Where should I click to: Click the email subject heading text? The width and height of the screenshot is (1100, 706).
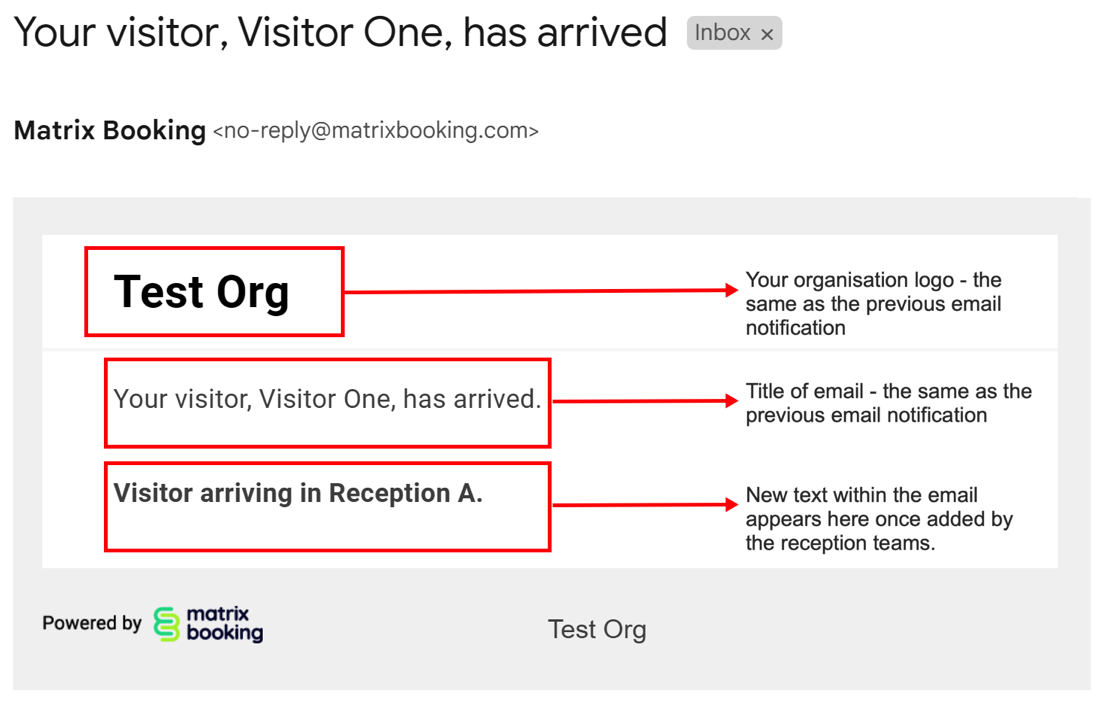[340, 33]
